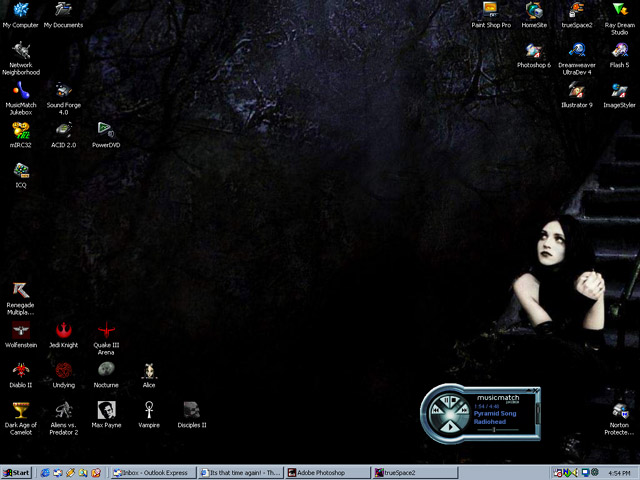
Task: Select the Dreamweaver UltraDev 4 icon
Action: (x=577, y=58)
